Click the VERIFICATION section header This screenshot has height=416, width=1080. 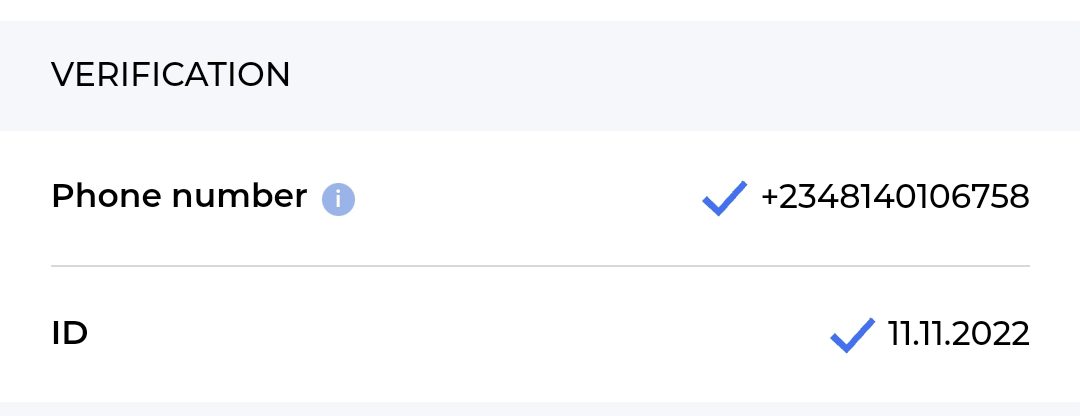171,75
